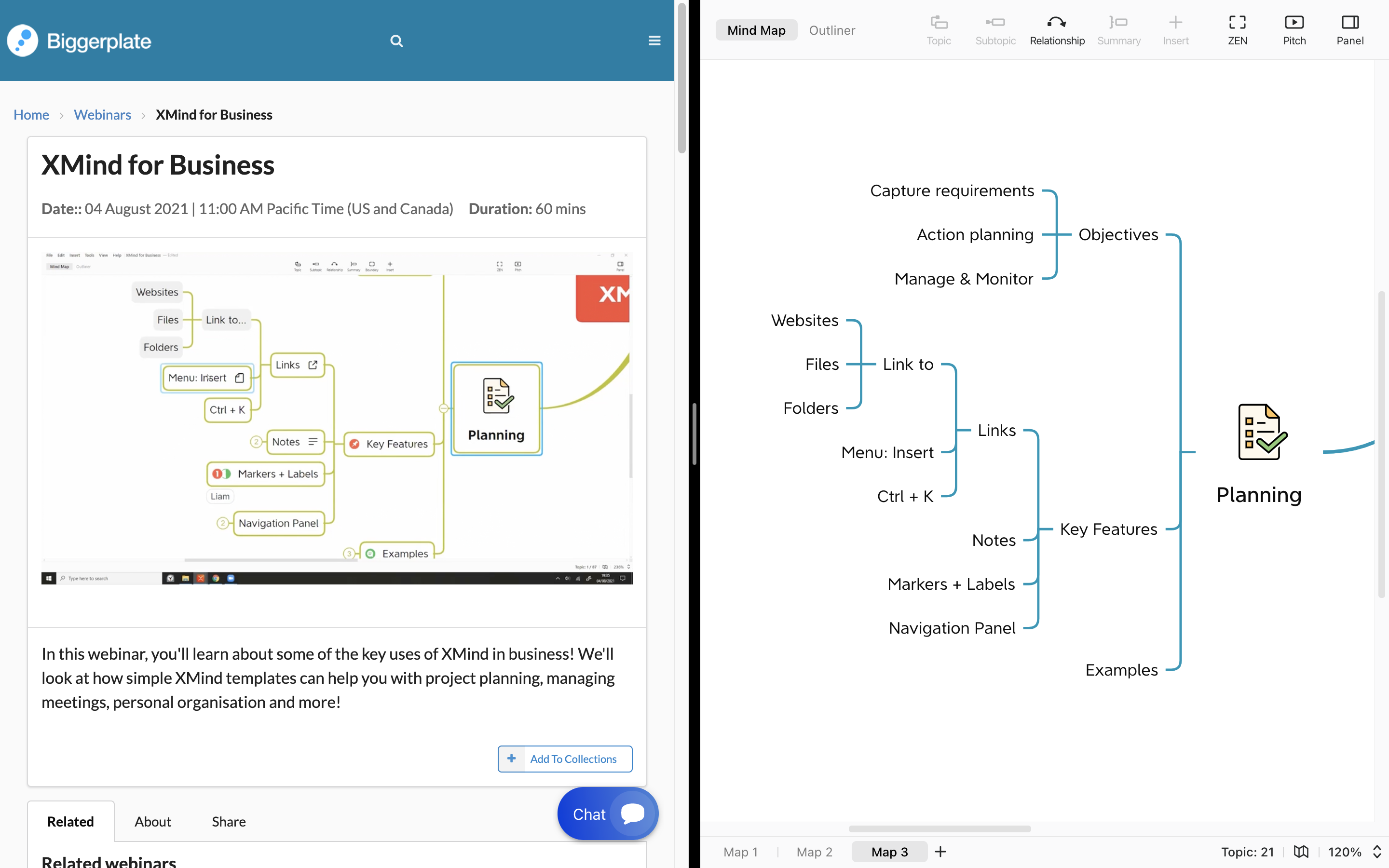1389x868 pixels.
Task: Open the Share tab
Action: [x=229, y=822]
